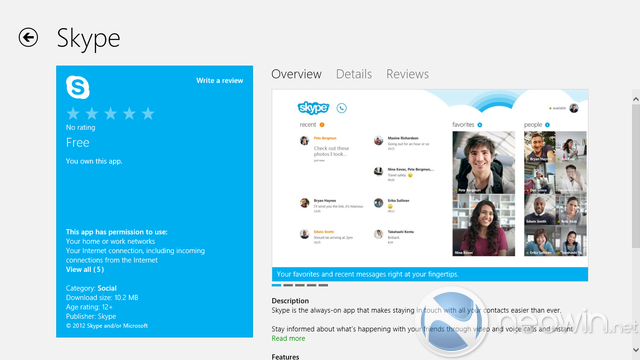Switch to the Details tab
This screenshot has height=360, width=640.
(354, 74)
